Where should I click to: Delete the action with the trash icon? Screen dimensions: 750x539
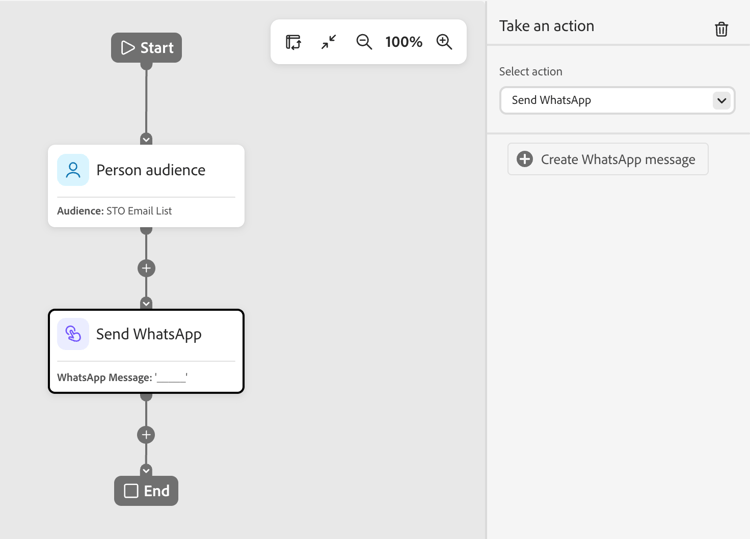pos(721,29)
